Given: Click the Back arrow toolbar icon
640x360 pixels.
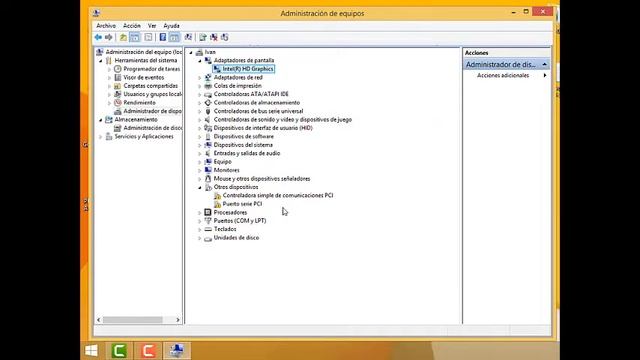Looking at the screenshot, I should click(98, 38).
